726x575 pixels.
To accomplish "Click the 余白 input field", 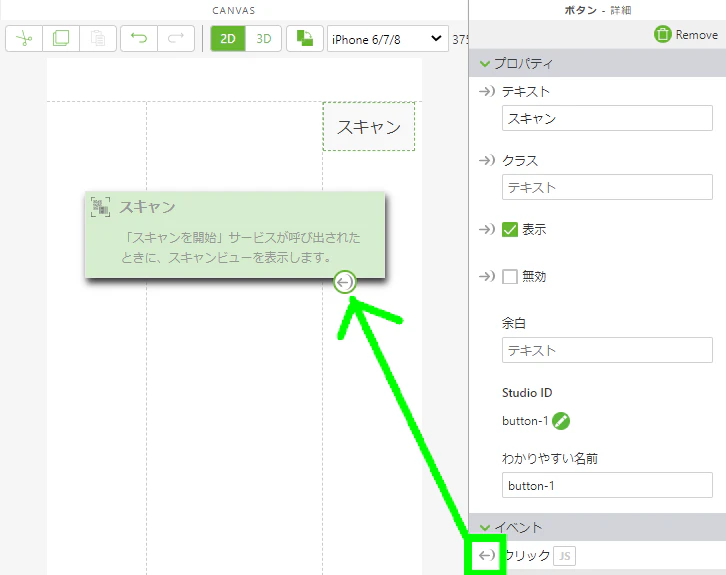I will click(607, 350).
